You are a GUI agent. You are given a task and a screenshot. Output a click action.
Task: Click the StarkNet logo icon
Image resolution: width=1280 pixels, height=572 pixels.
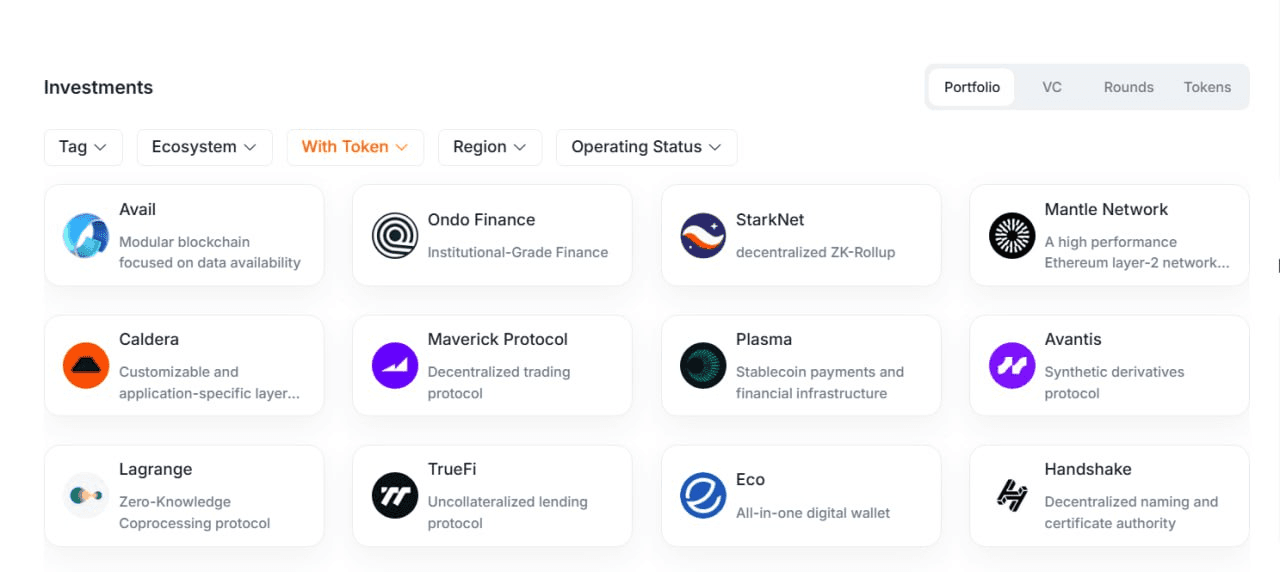(x=703, y=236)
